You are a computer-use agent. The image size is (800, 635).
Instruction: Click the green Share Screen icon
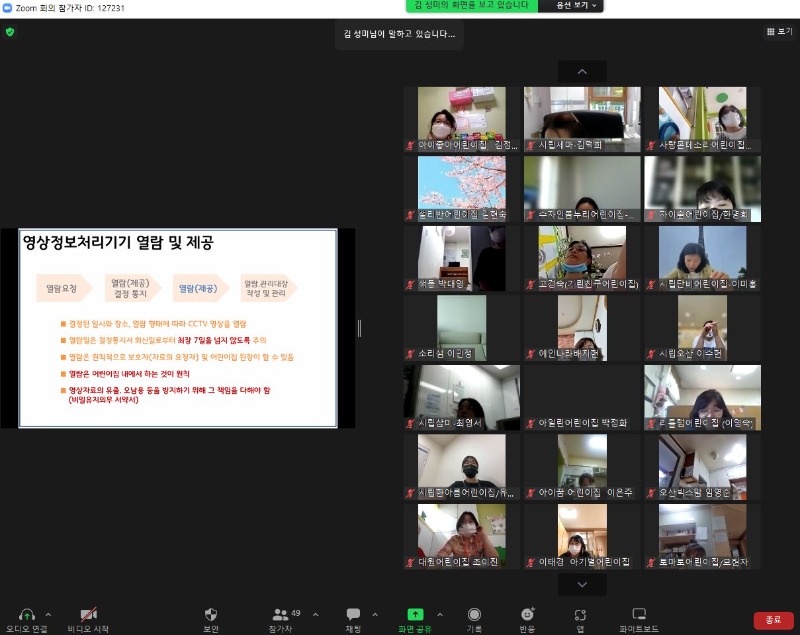click(x=416, y=615)
